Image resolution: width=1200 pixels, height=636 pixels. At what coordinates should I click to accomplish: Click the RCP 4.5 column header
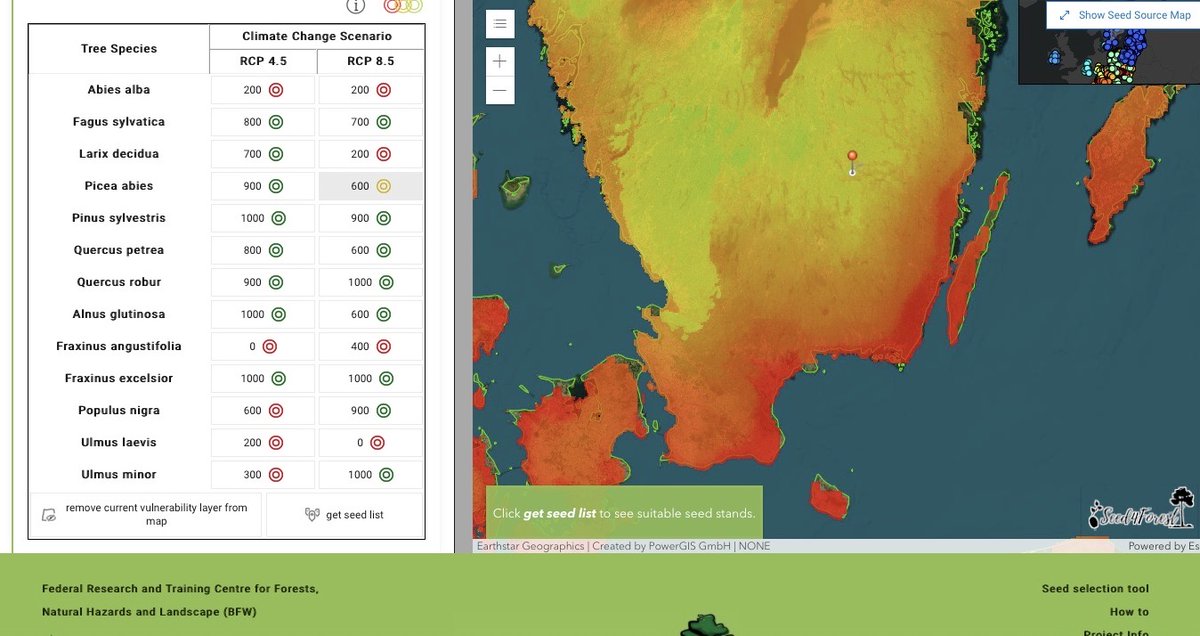pos(263,61)
